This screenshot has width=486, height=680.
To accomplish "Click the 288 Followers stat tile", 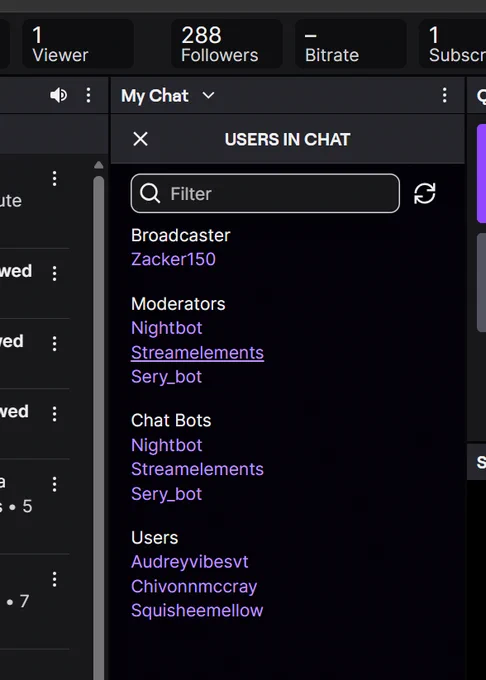I will [227, 44].
